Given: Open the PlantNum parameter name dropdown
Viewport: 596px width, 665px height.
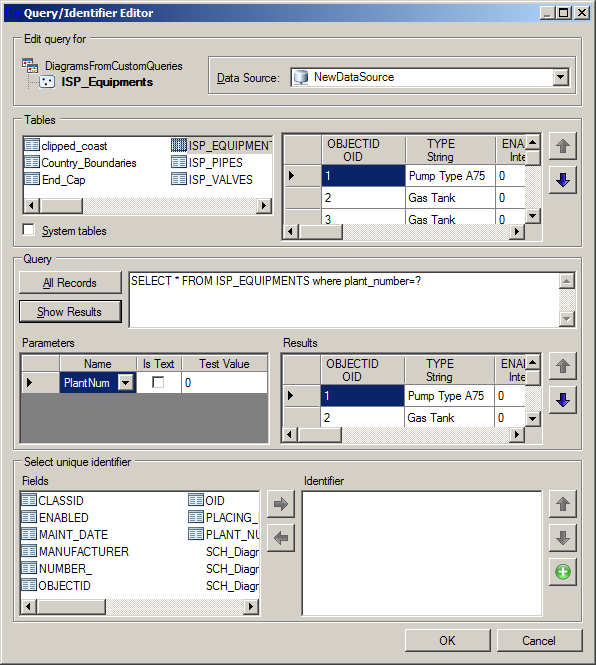Looking at the screenshot, I should pyautogui.click(x=126, y=383).
